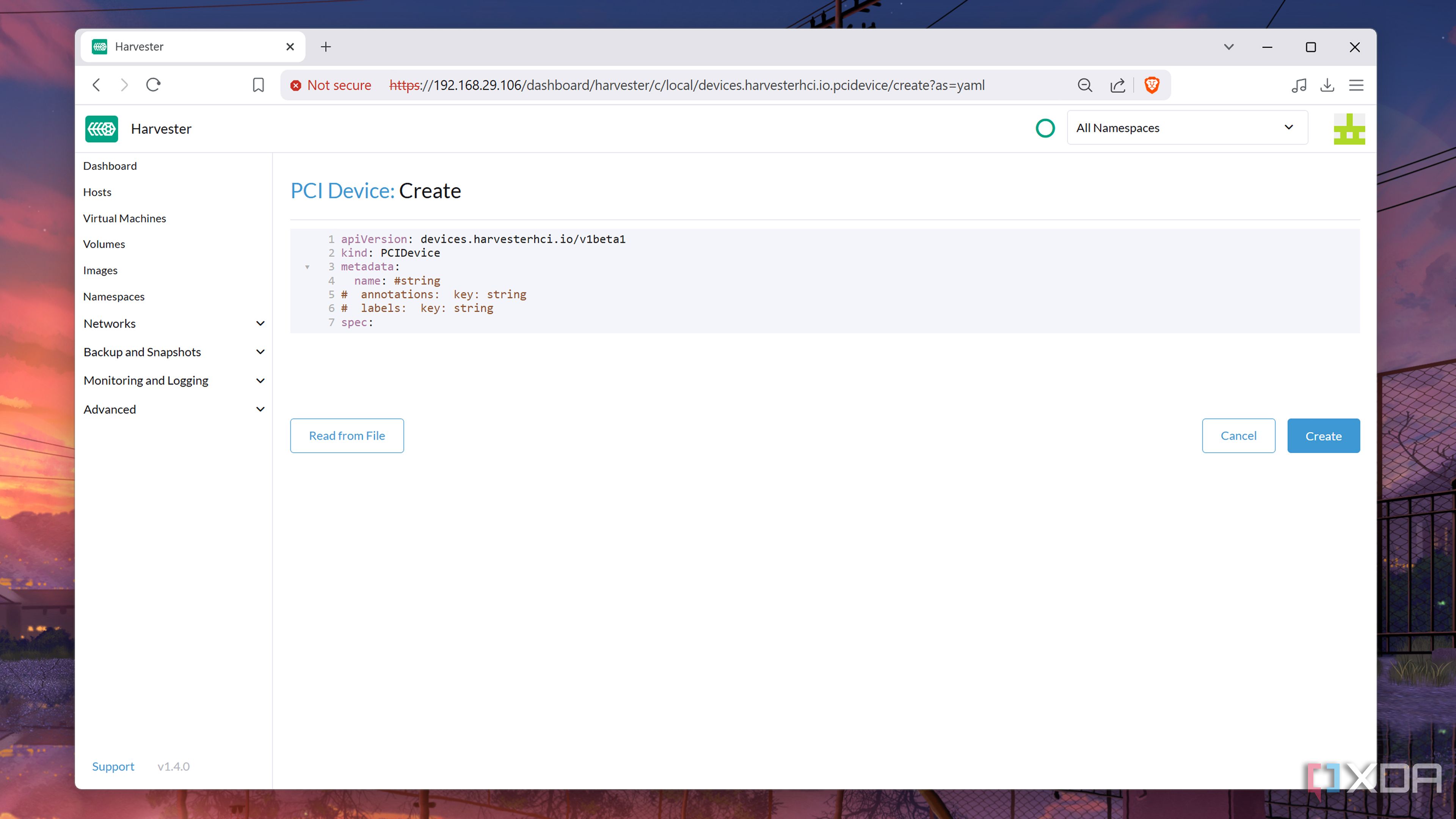Click the PCI Device breadcrumb link
1456x819 pixels.
pos(342,191)
